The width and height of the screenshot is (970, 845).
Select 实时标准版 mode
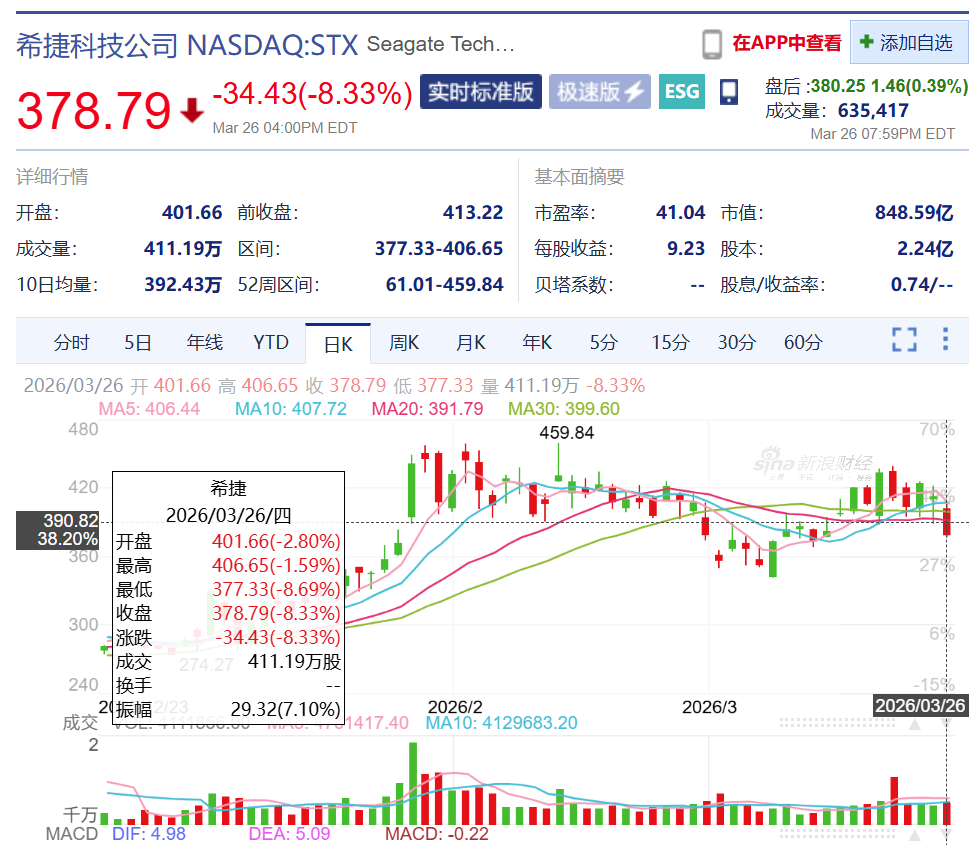point(481,92)
